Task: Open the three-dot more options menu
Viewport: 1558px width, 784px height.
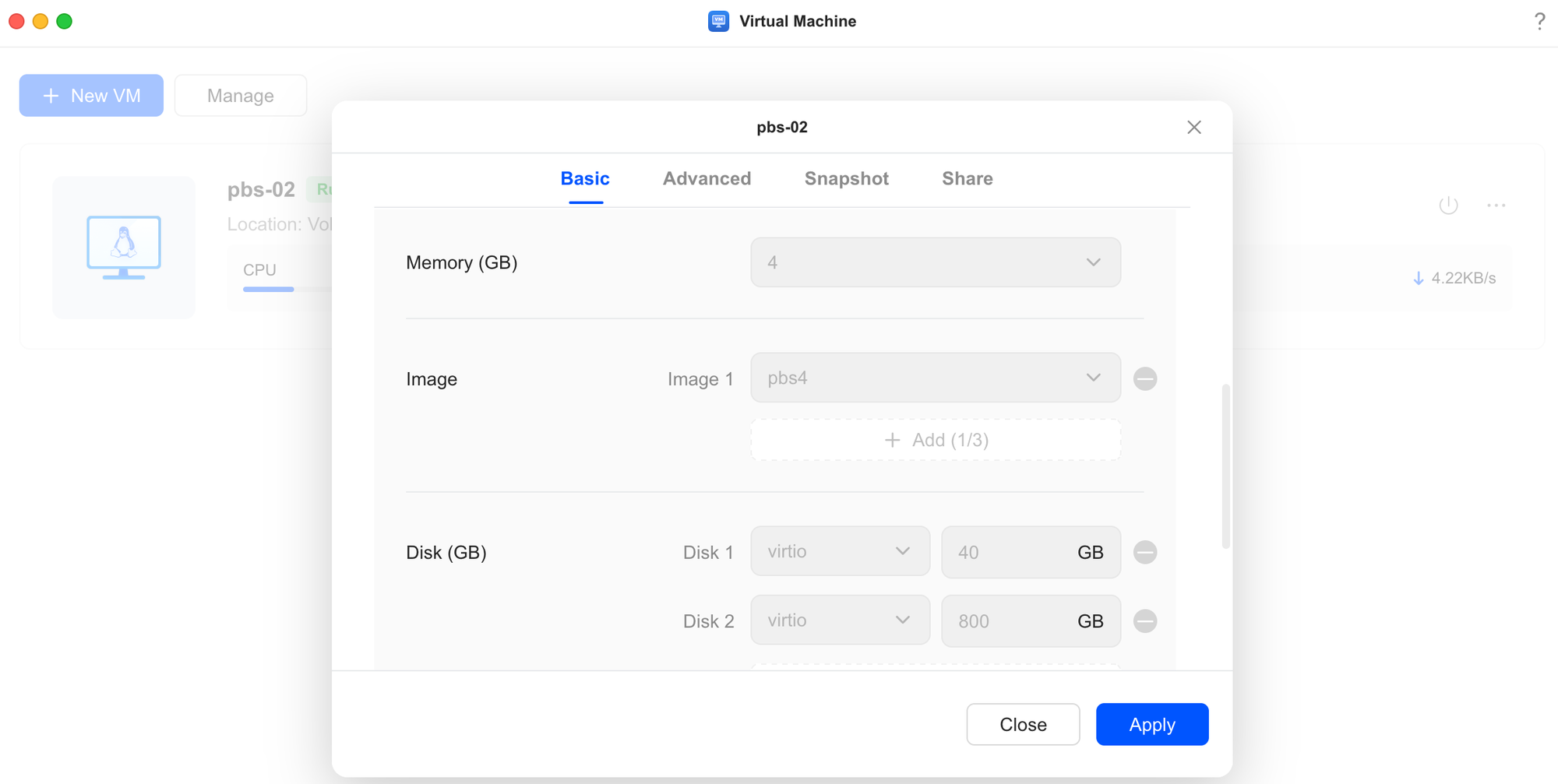Action: tap(1496, 206)
